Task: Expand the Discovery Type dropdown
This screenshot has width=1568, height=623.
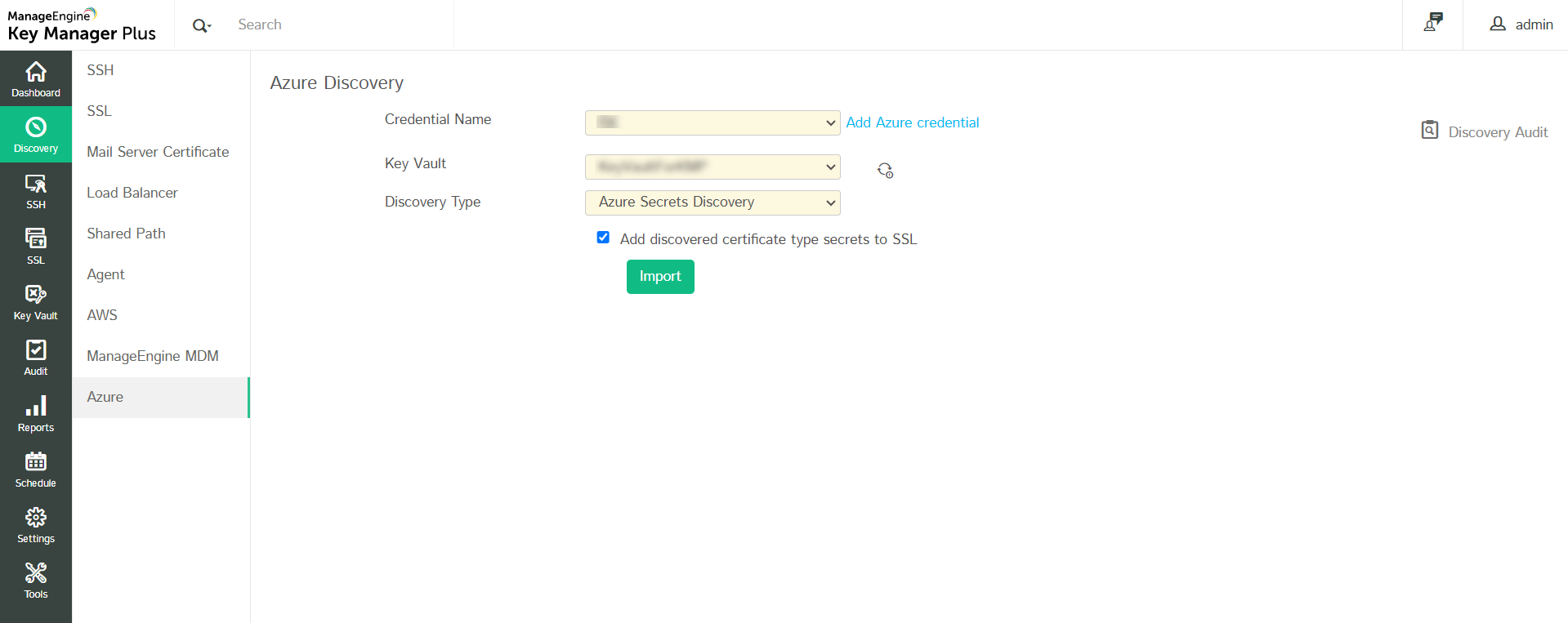Action: tap(713, 202)
